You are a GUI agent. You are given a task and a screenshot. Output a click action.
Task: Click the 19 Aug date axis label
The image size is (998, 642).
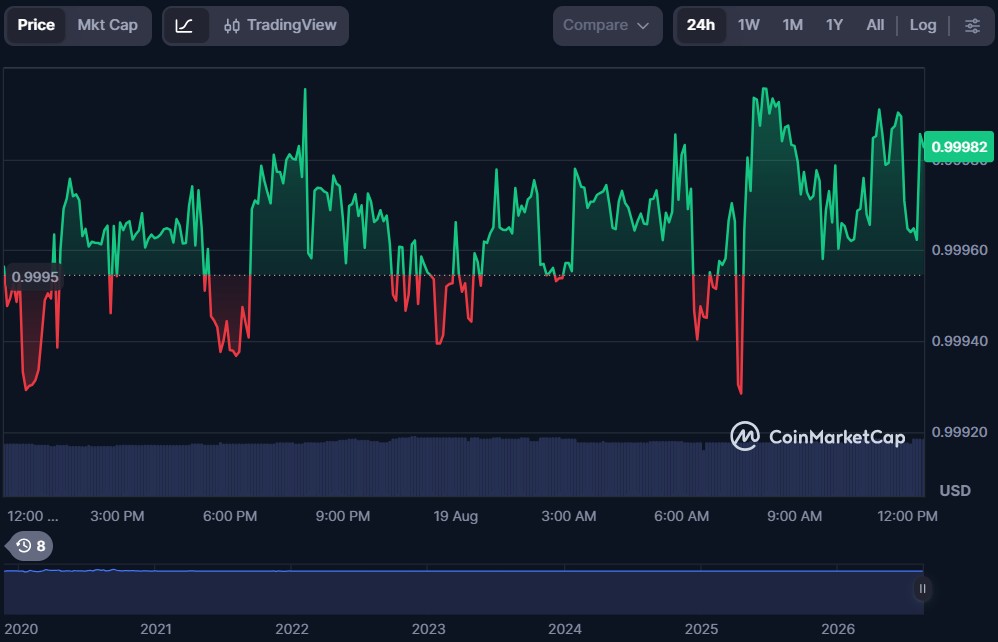coord(456,516)
